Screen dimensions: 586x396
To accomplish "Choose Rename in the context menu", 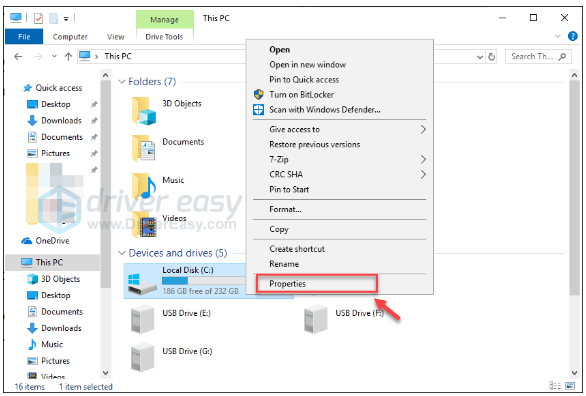I will point(284,264).
